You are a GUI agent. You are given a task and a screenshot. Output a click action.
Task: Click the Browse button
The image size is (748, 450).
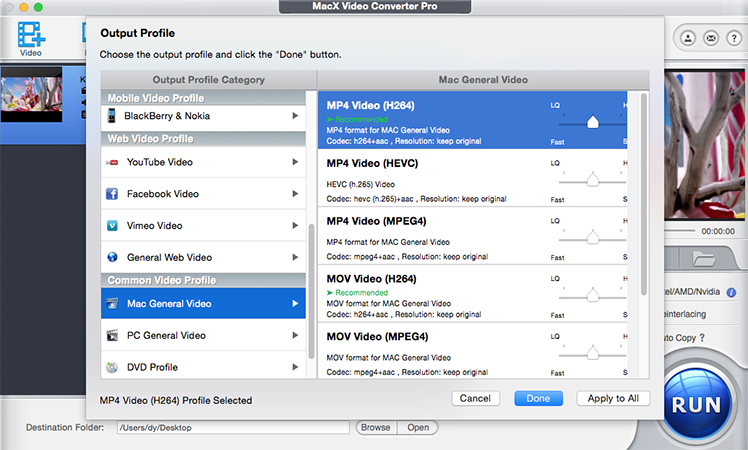click(x=375, y=428)
